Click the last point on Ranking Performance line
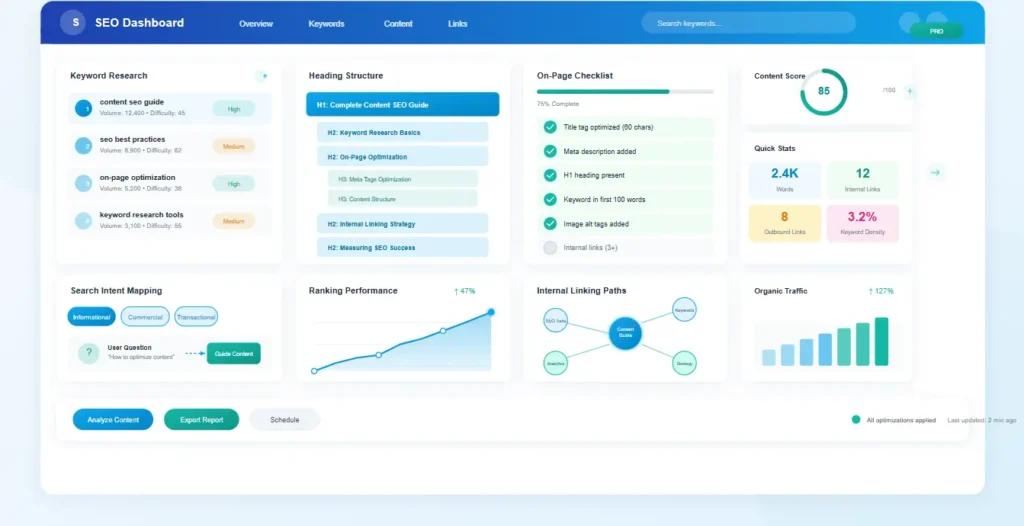The height and width of the screenshot is (526, 1024). coord(491,312)
